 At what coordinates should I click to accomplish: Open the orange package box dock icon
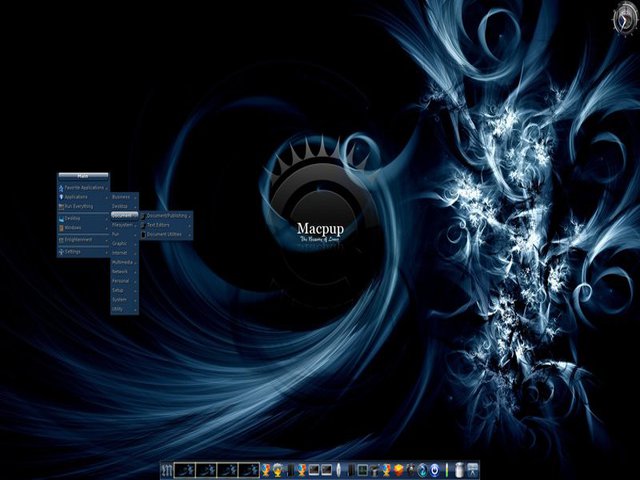[399, 470]
